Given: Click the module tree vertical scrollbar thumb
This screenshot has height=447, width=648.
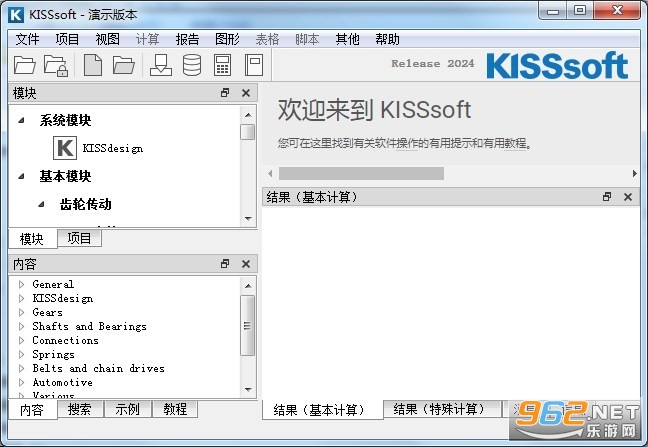Looking at the screenshot, I should pyautogui.click(x=248, y=132).
